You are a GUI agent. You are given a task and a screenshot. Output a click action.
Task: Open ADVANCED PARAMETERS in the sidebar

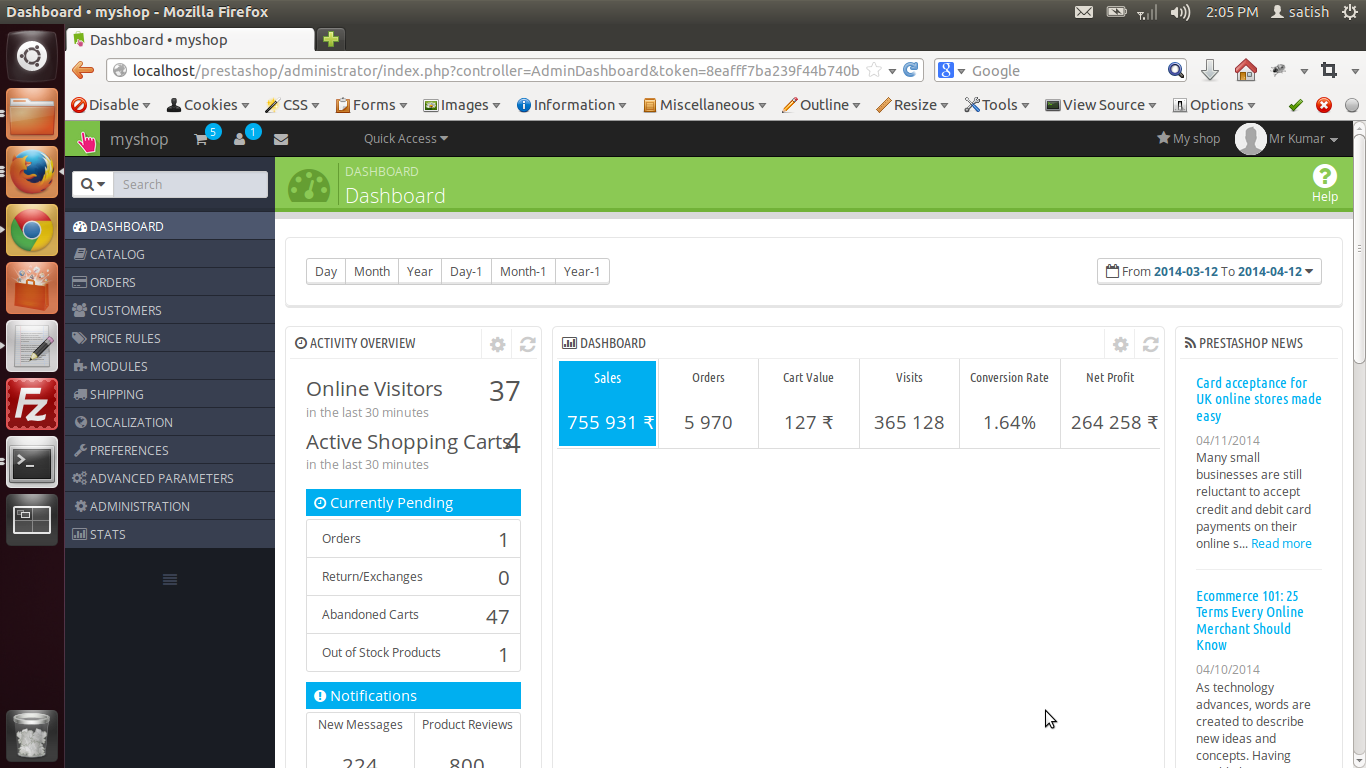pyautogui.click(x=170, y=479)
